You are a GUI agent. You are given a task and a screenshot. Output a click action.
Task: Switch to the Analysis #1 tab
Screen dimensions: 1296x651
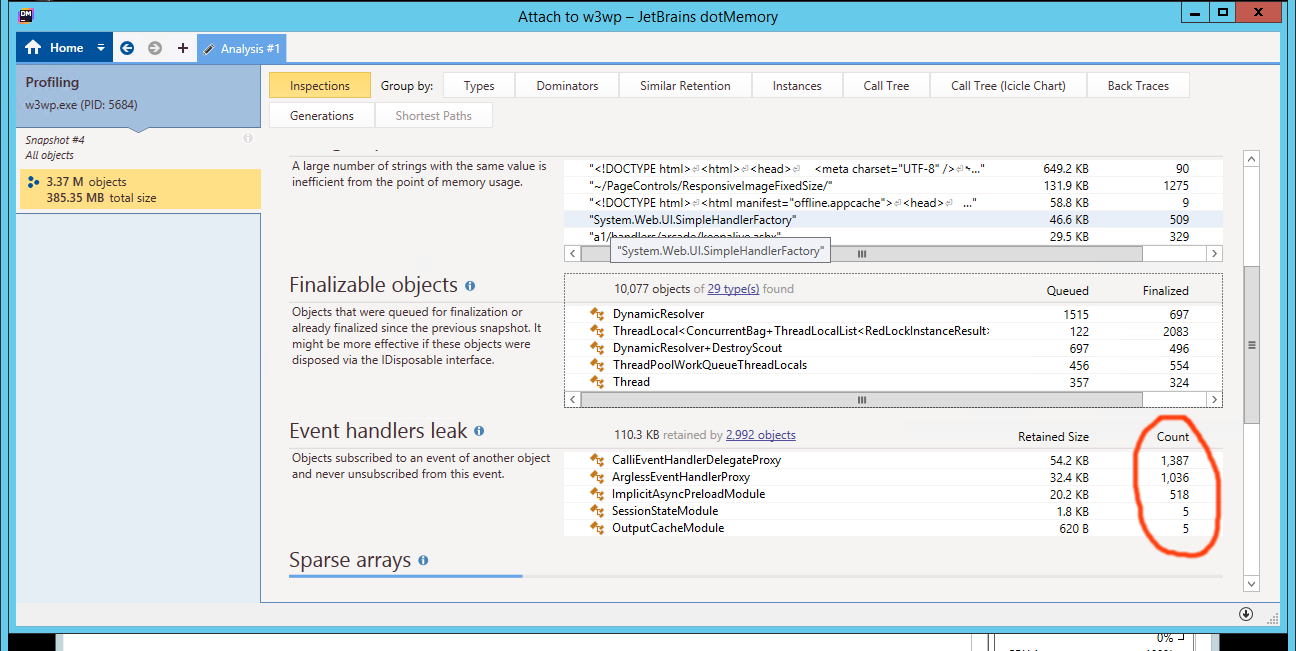[x=243, y=48]
